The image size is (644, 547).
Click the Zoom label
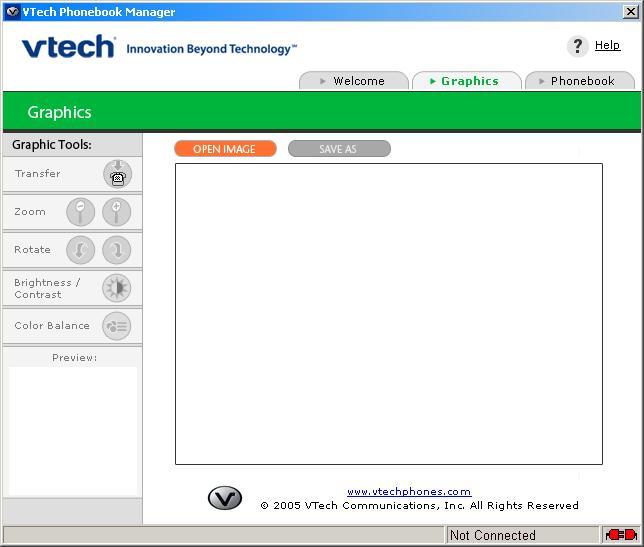[30, 212]
